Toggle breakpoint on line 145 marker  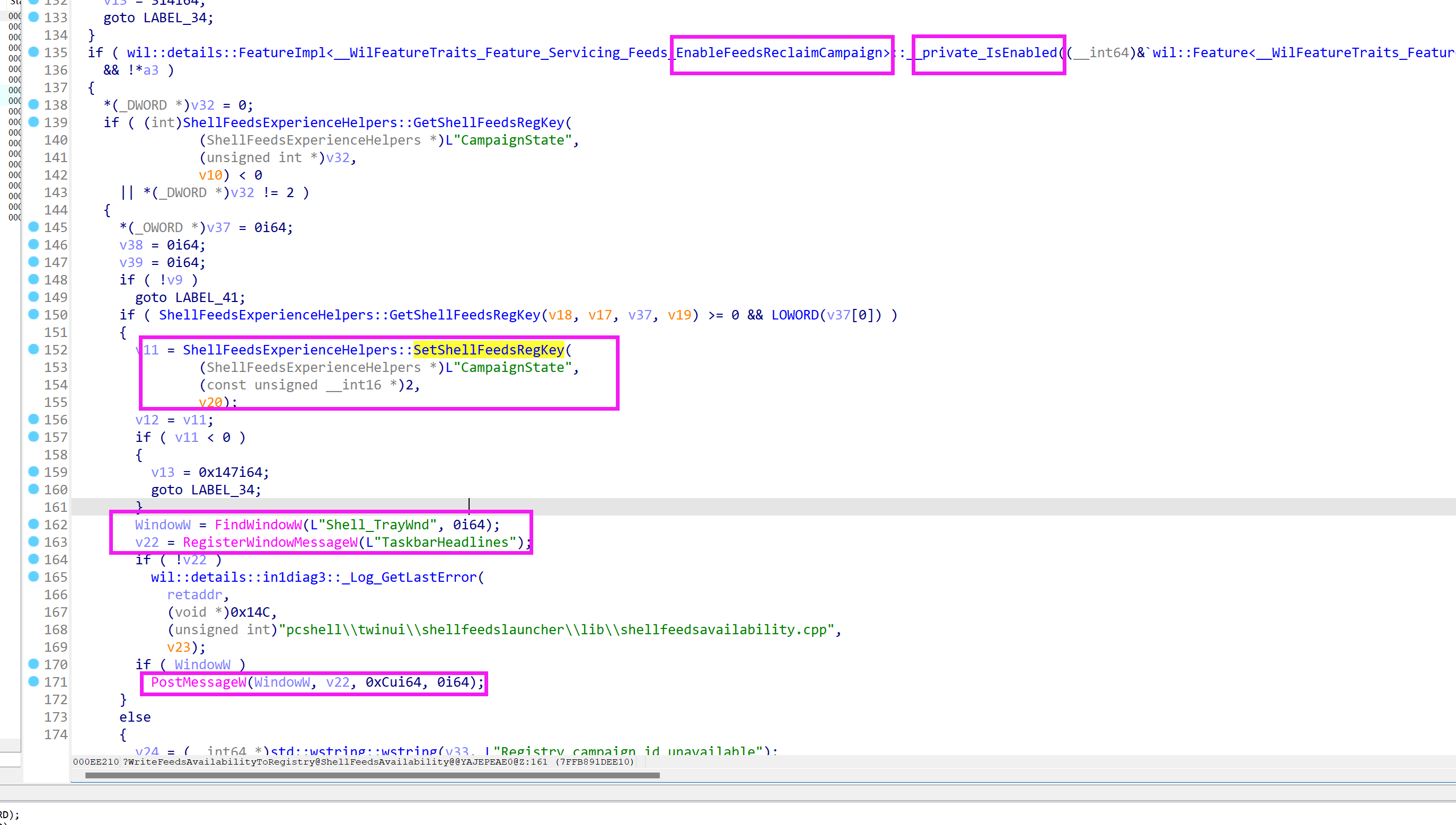[33, 227]
